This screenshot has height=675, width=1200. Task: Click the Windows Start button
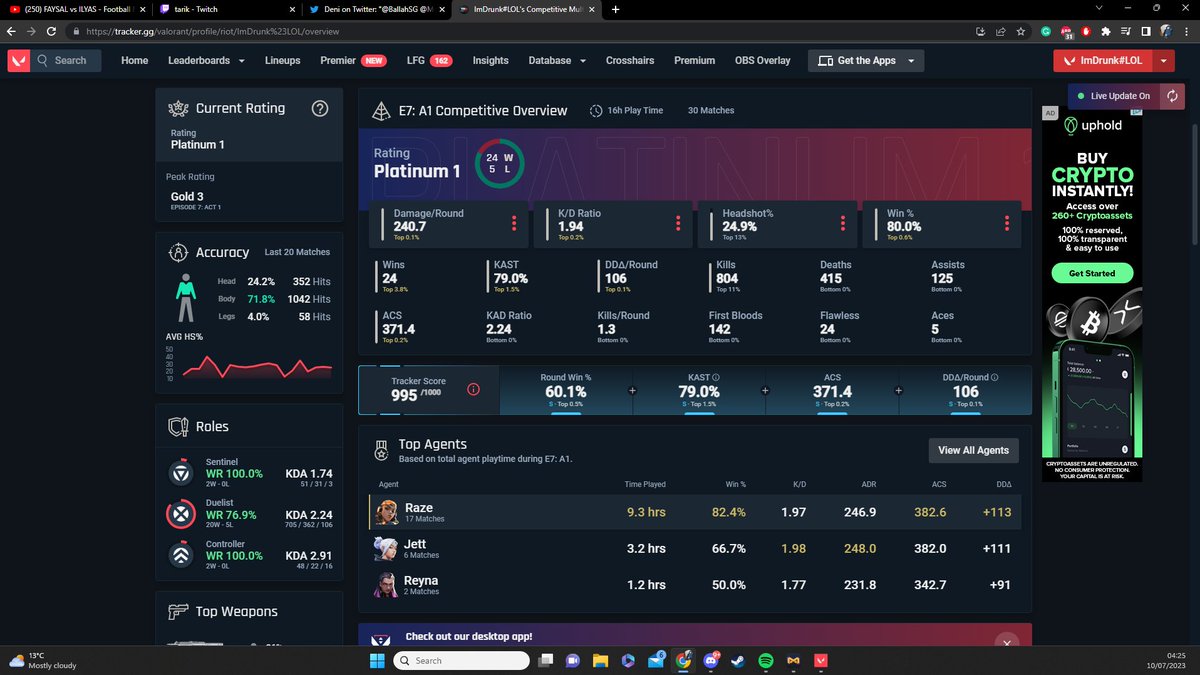pyautogui.click(x=377, y=661)
